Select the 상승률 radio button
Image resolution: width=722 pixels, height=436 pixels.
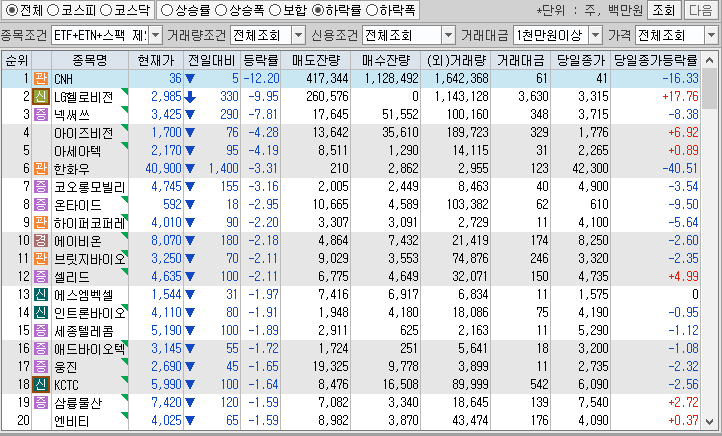pos(167,10)
